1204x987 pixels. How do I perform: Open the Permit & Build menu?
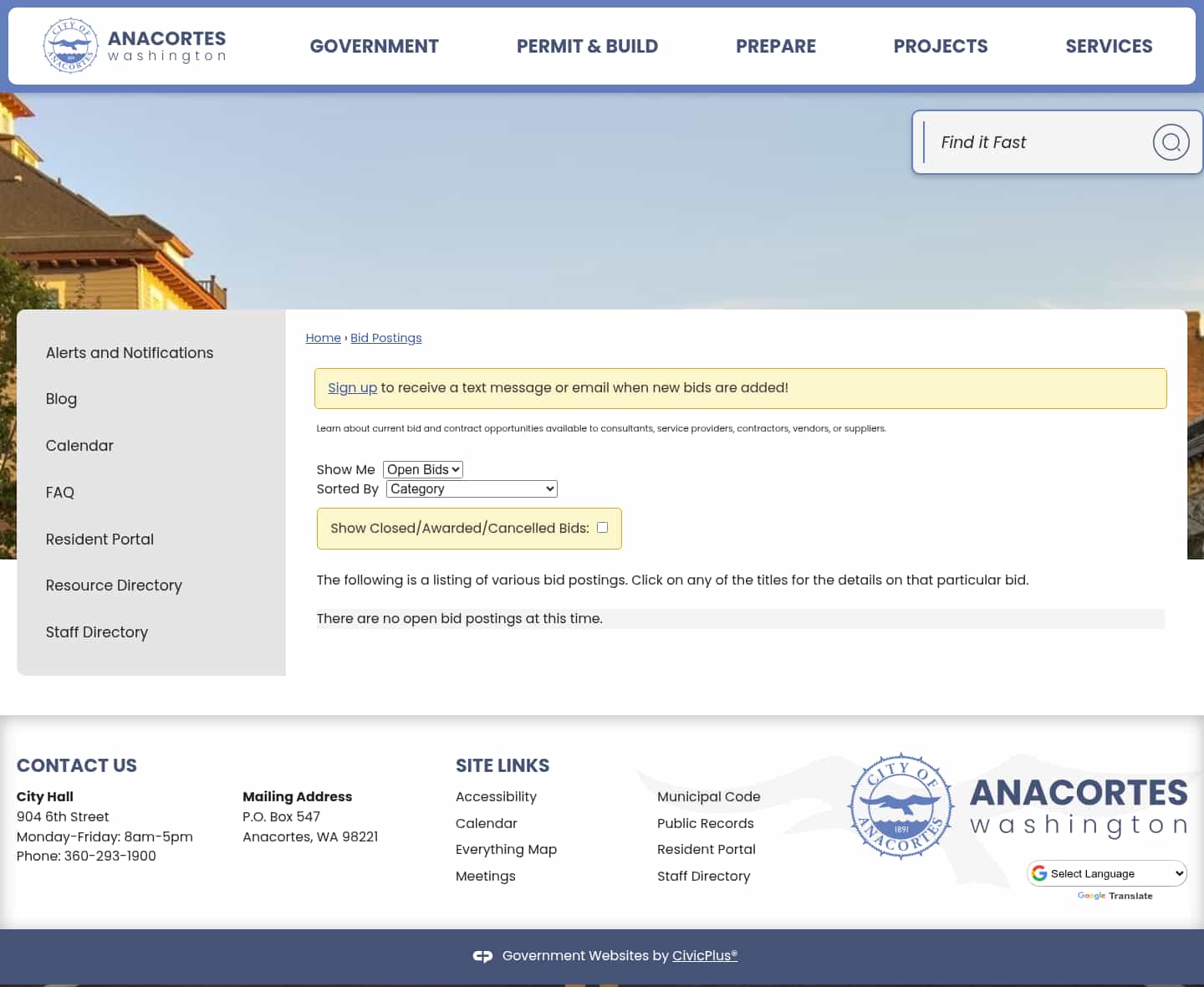point(587,46)
